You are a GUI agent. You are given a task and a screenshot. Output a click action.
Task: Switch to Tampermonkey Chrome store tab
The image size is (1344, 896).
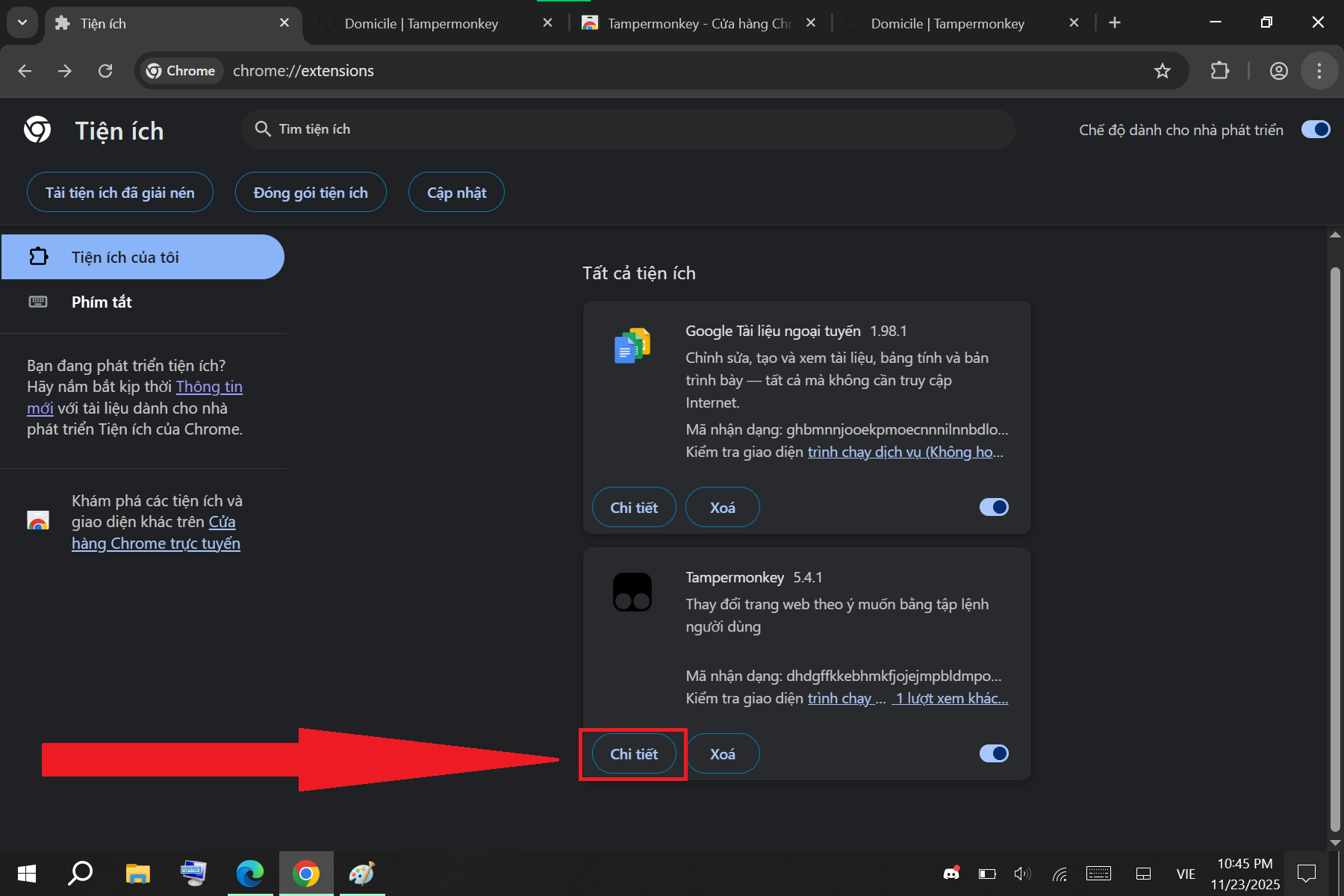click(698, 24)
